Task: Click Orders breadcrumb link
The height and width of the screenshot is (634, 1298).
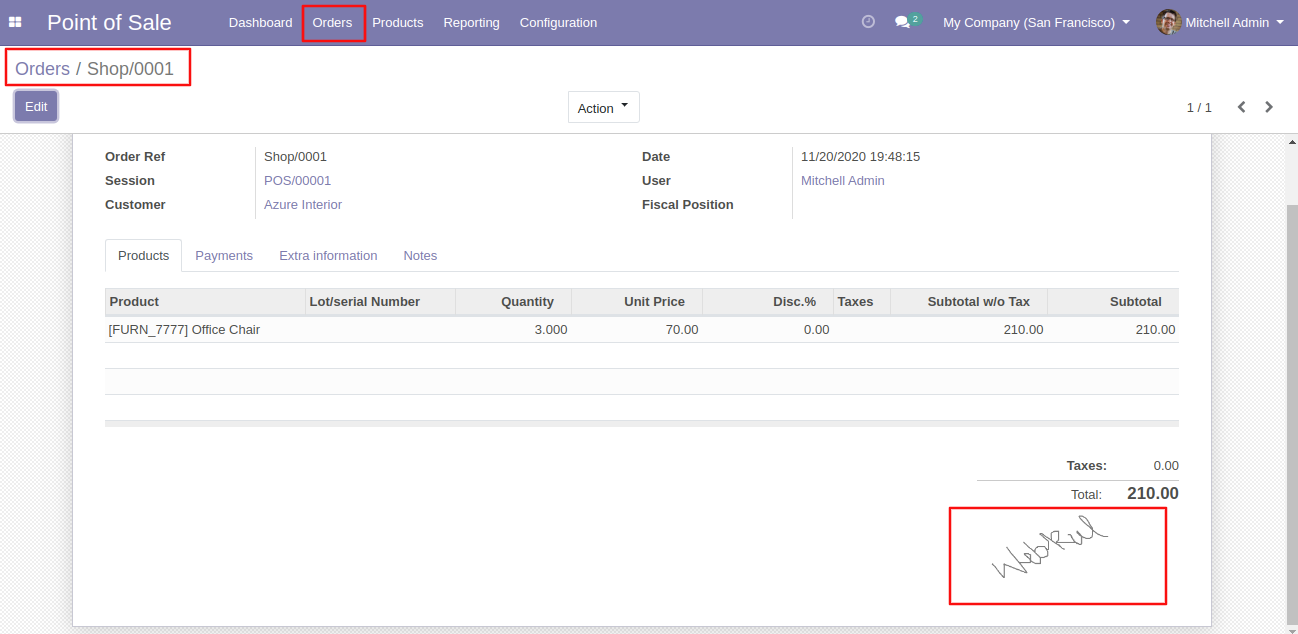Action: [42, 69]
